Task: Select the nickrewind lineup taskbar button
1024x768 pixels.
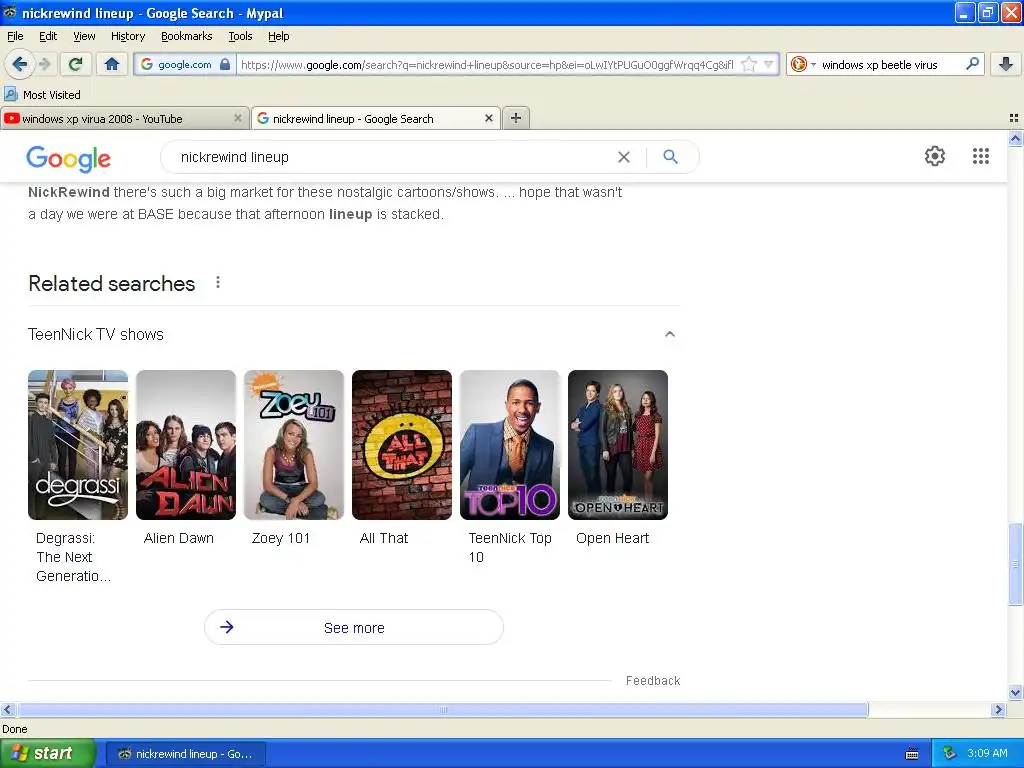Action: point(185,754)
